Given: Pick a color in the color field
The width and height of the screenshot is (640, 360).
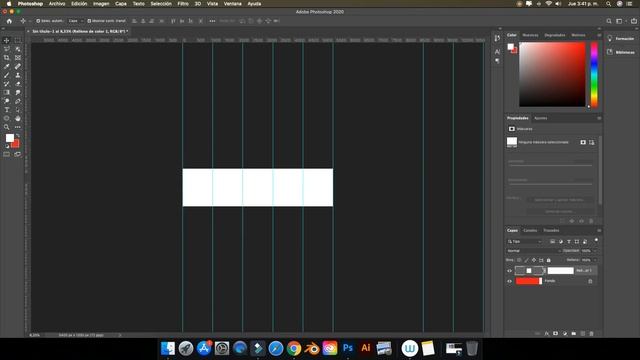Looking at the screenshot, I should [x=552, y=74].
